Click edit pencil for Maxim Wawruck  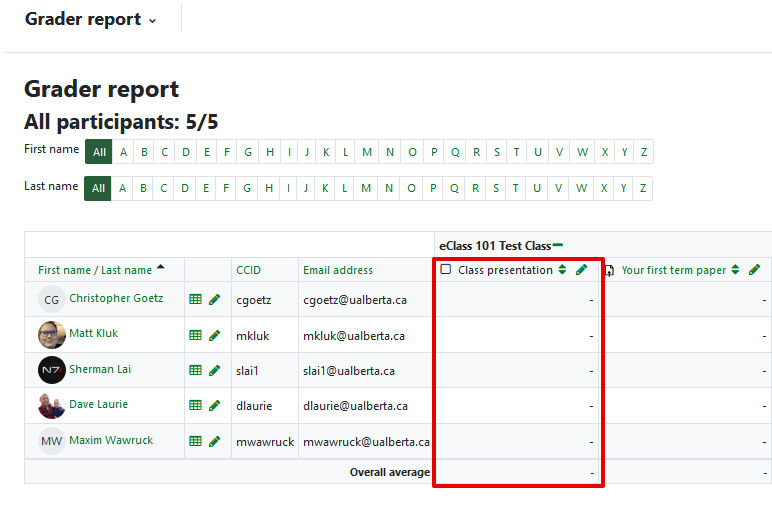(214, 441)
